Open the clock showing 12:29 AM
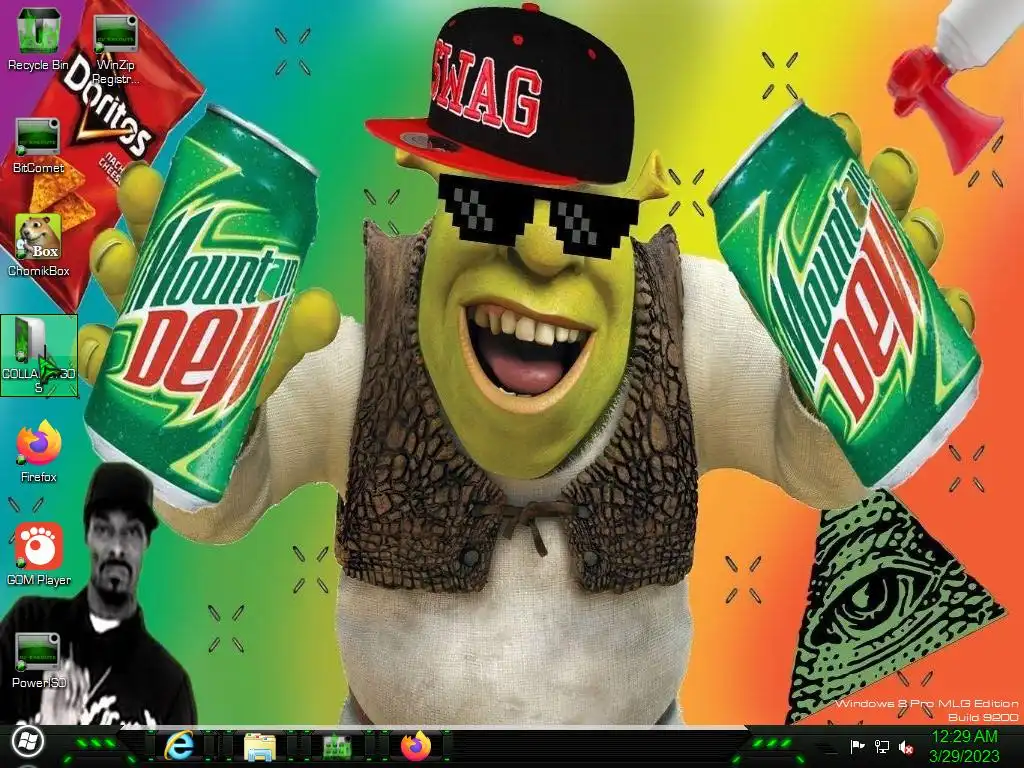 click(965, 737)
